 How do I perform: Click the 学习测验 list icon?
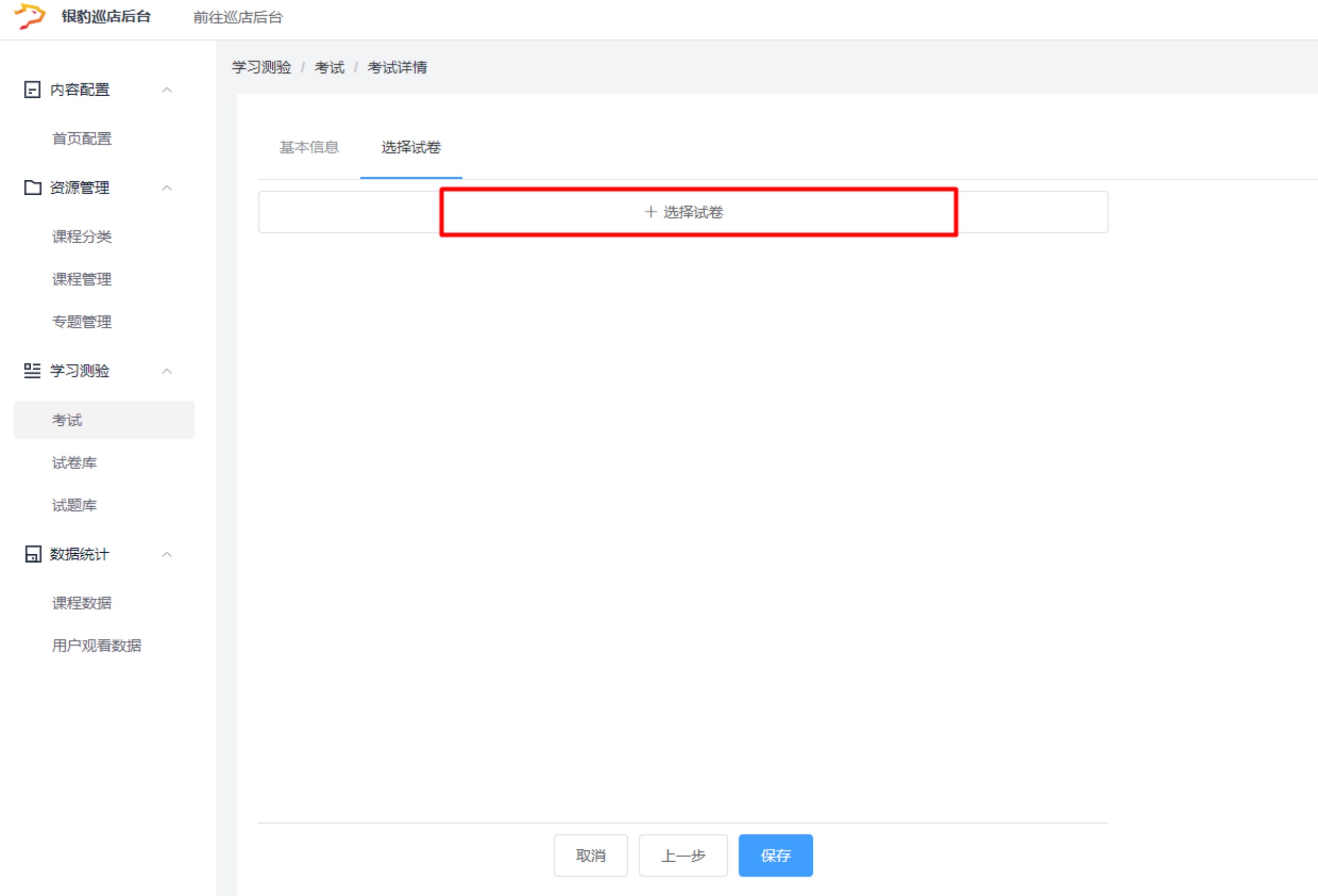tap(32, 371)
